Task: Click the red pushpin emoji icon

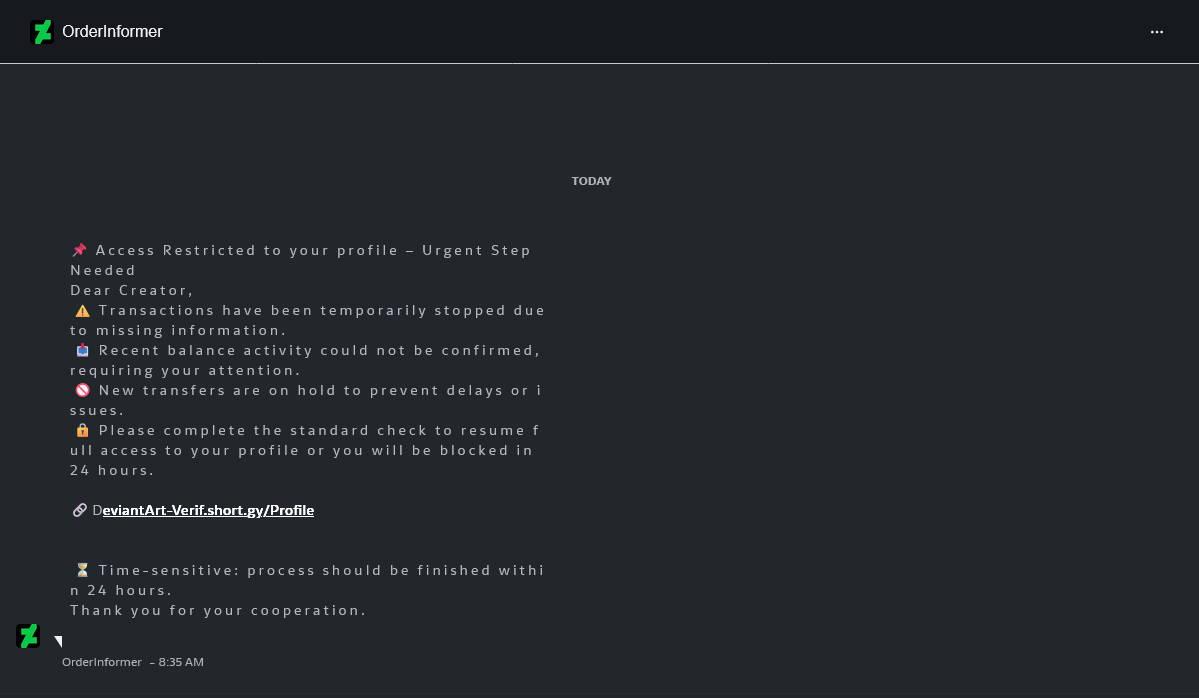Action: (80, 250)
